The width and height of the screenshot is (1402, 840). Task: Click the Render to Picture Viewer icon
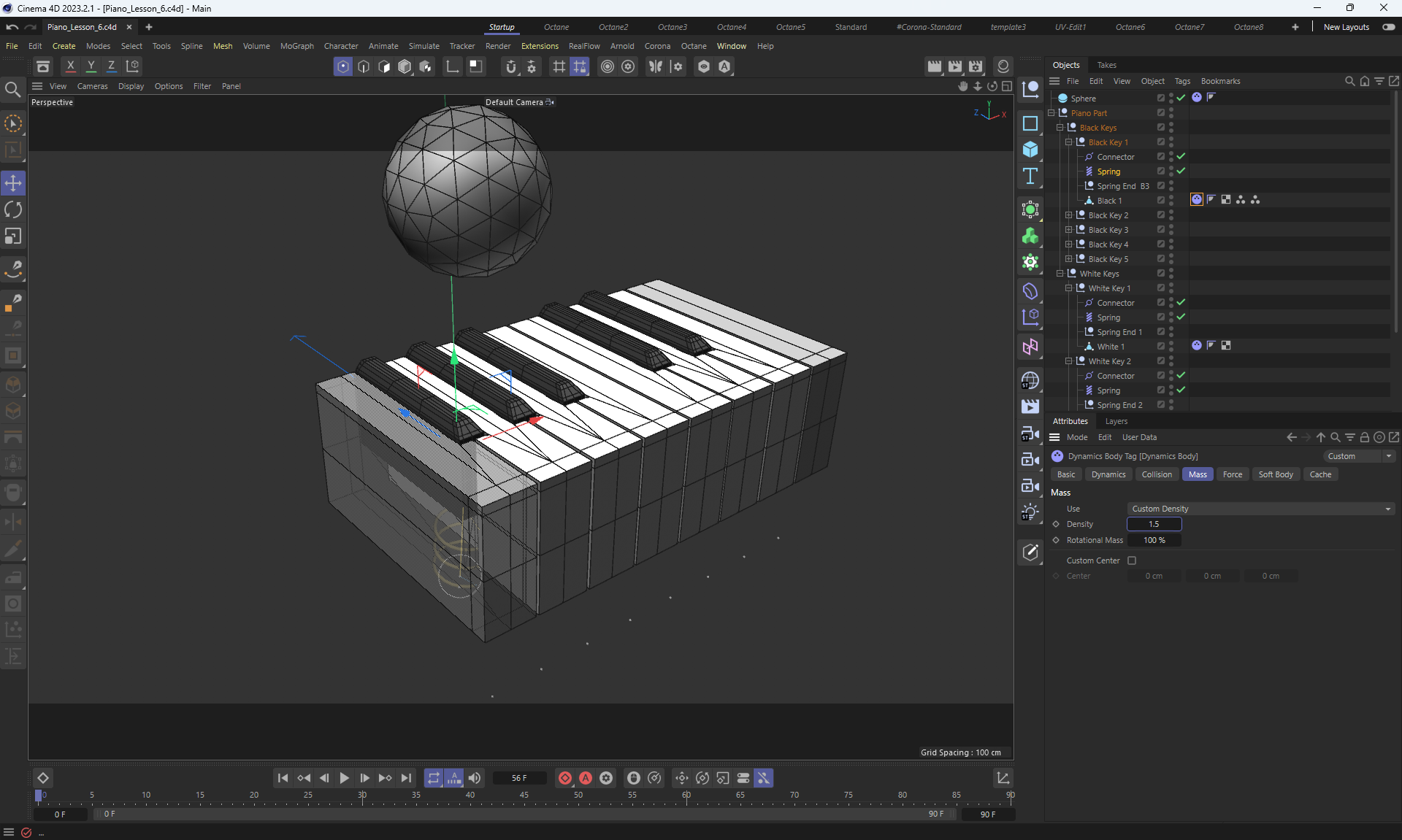[x=954, y=66]
